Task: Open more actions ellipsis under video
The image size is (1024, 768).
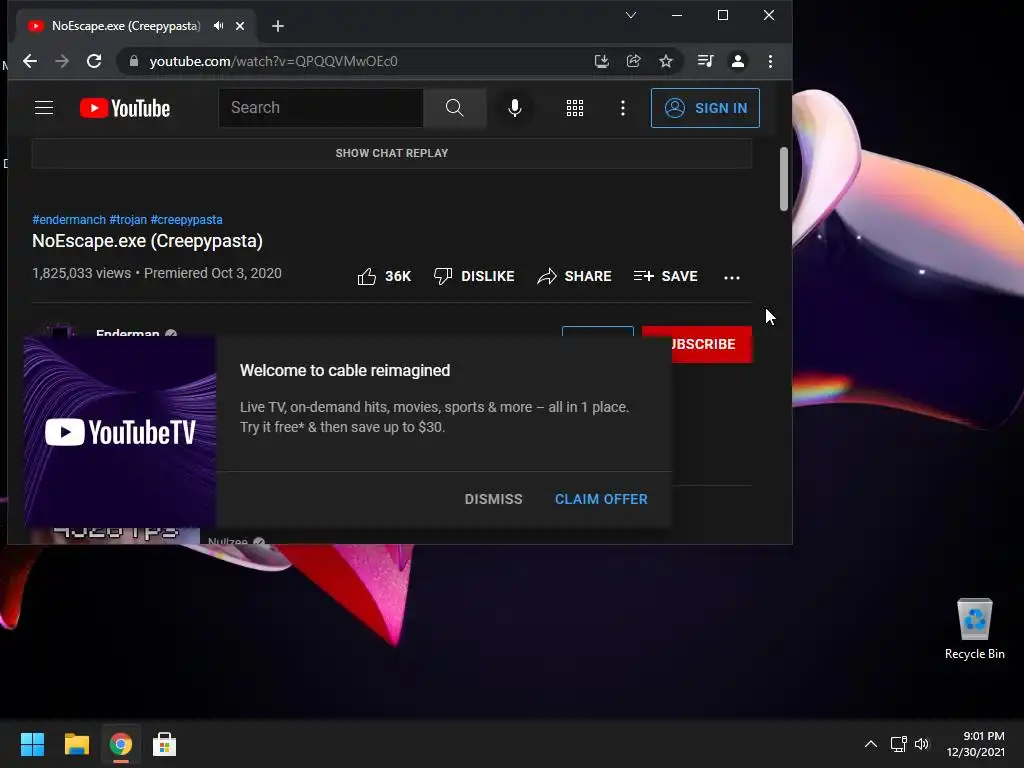Action: tap(731, 278)
